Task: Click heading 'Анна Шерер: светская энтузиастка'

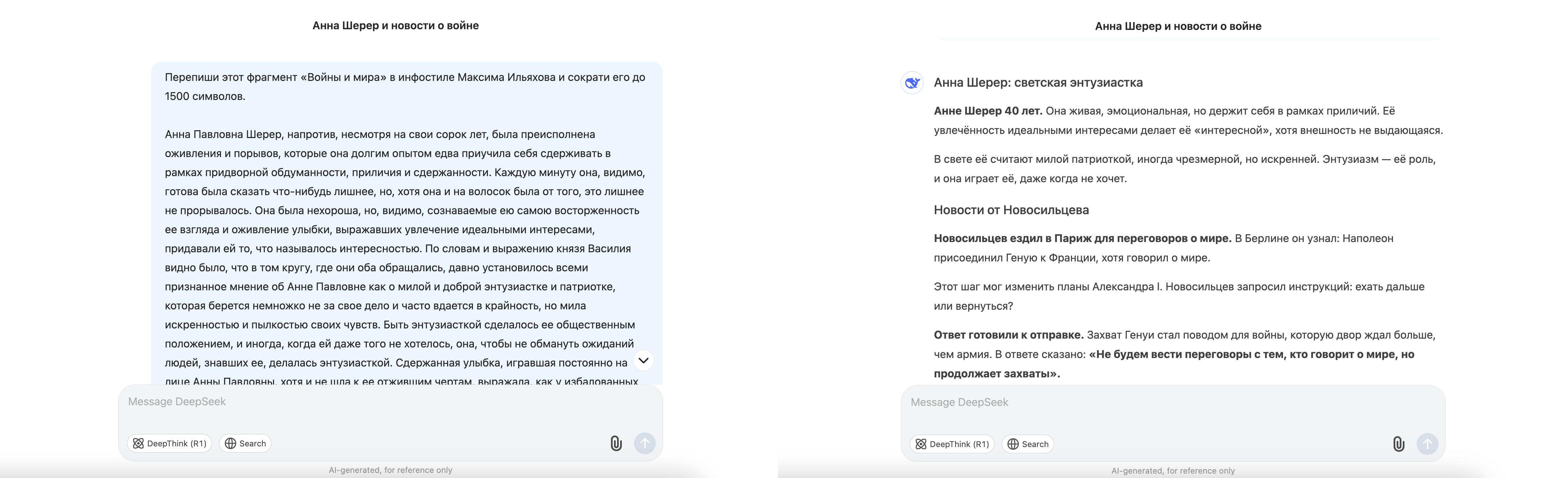Action: click(x=1038, y=83)
